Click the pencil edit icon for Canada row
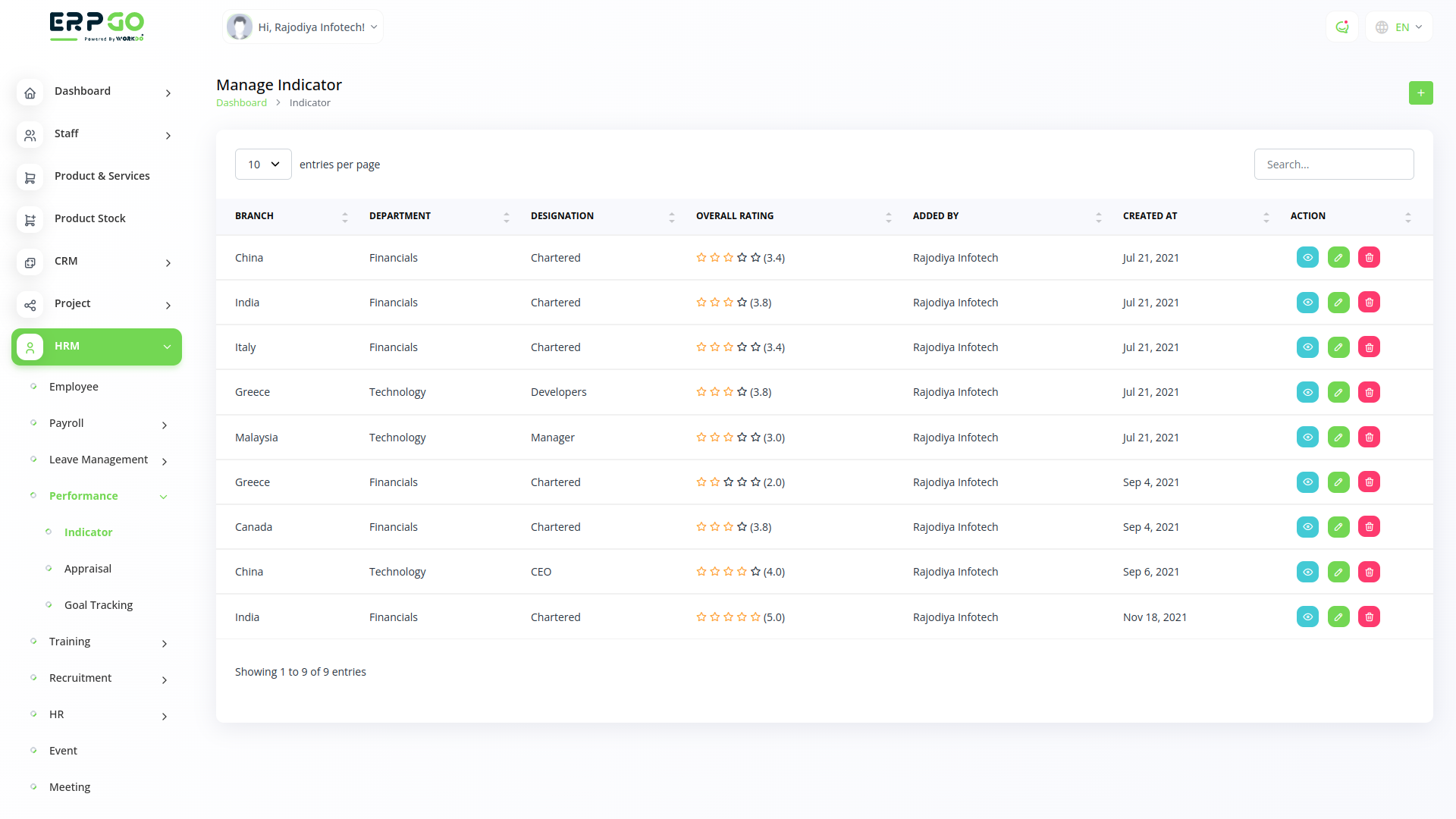The width and height of the screenshot is (1456, 819). coord(1338,527)
